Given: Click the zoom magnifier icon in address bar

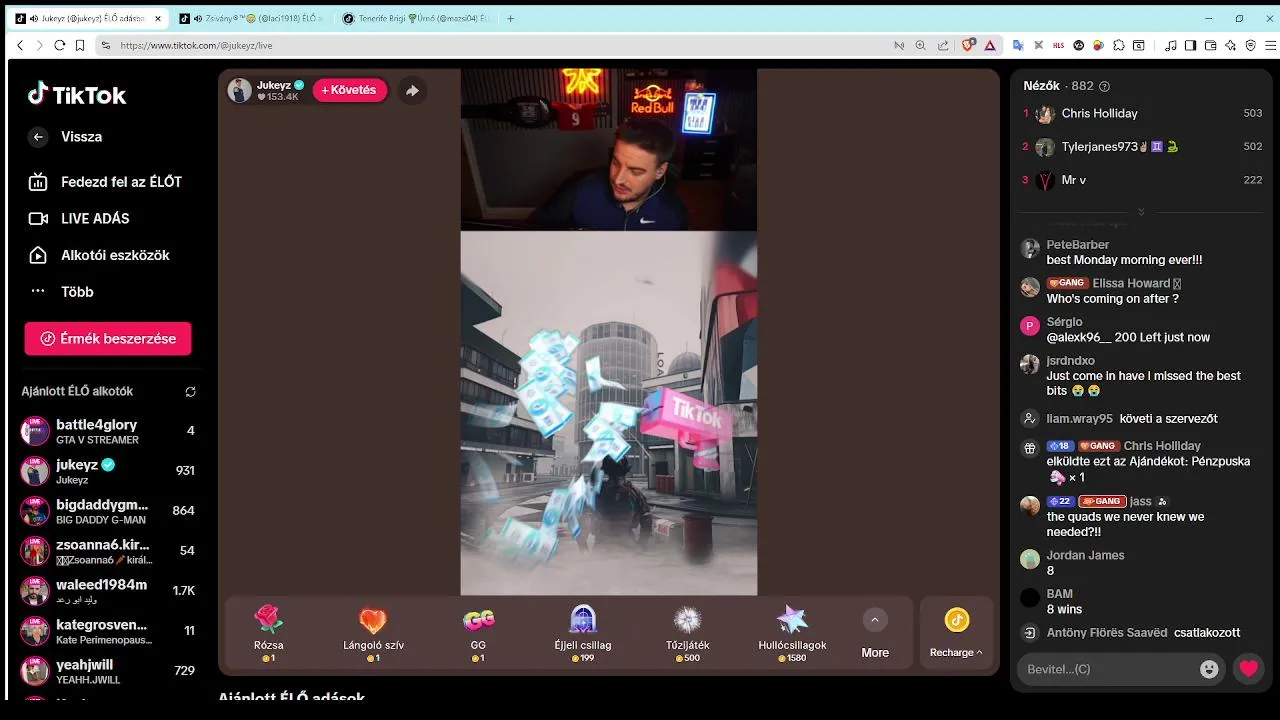Looking at the screenshot, I should click(x=921, y=45).
